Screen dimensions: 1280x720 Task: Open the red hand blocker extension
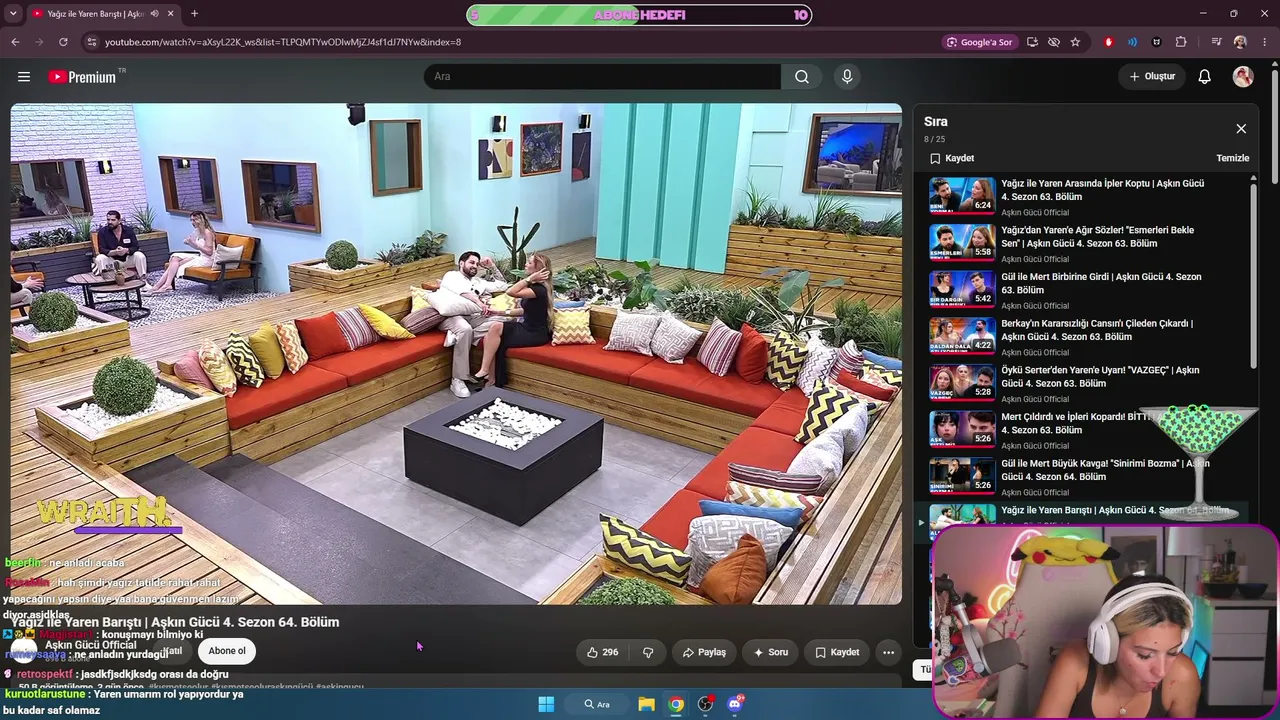coord(1108,42)
